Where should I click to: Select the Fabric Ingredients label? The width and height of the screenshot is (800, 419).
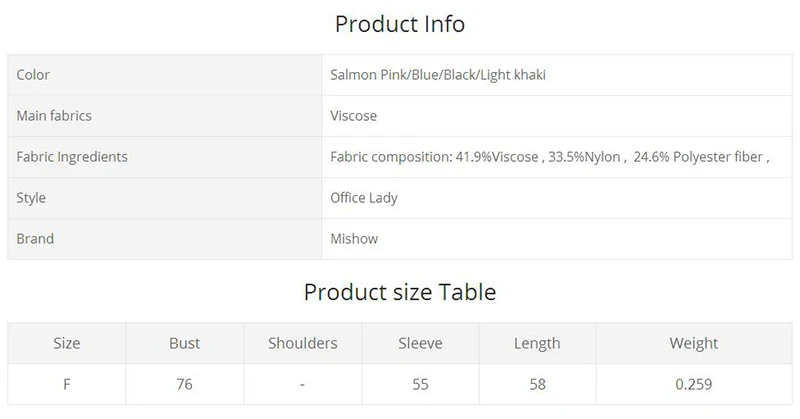[72, 157]
